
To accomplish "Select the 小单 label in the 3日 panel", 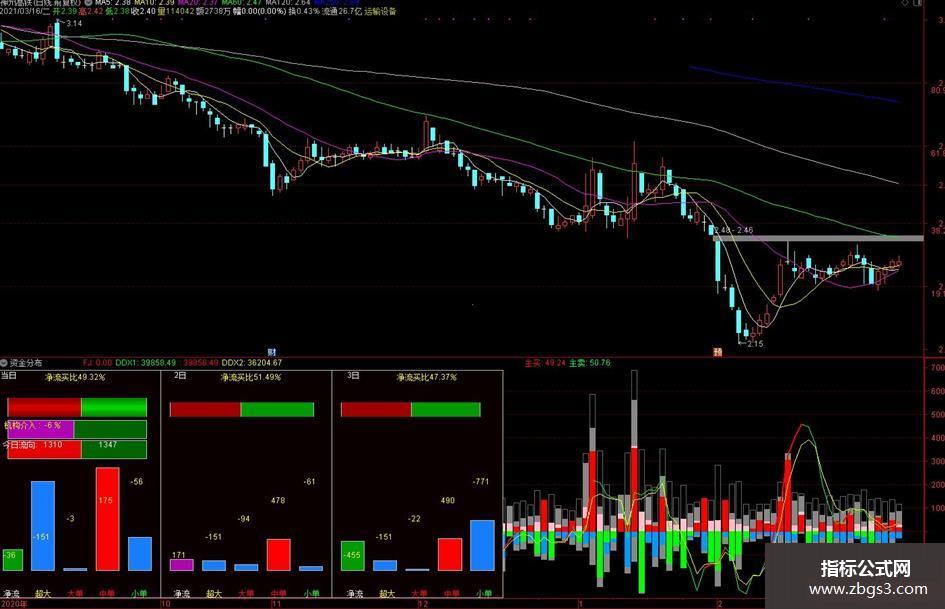I will coord(483,593).
